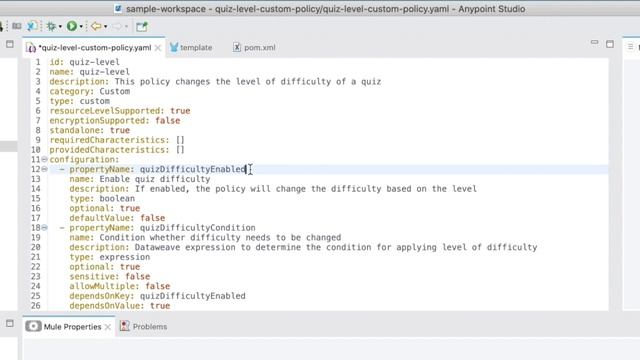This screenshot has width=640, height=360.
Task: Click the Debug bug icon in toolbar
Action: coord(51,27)
